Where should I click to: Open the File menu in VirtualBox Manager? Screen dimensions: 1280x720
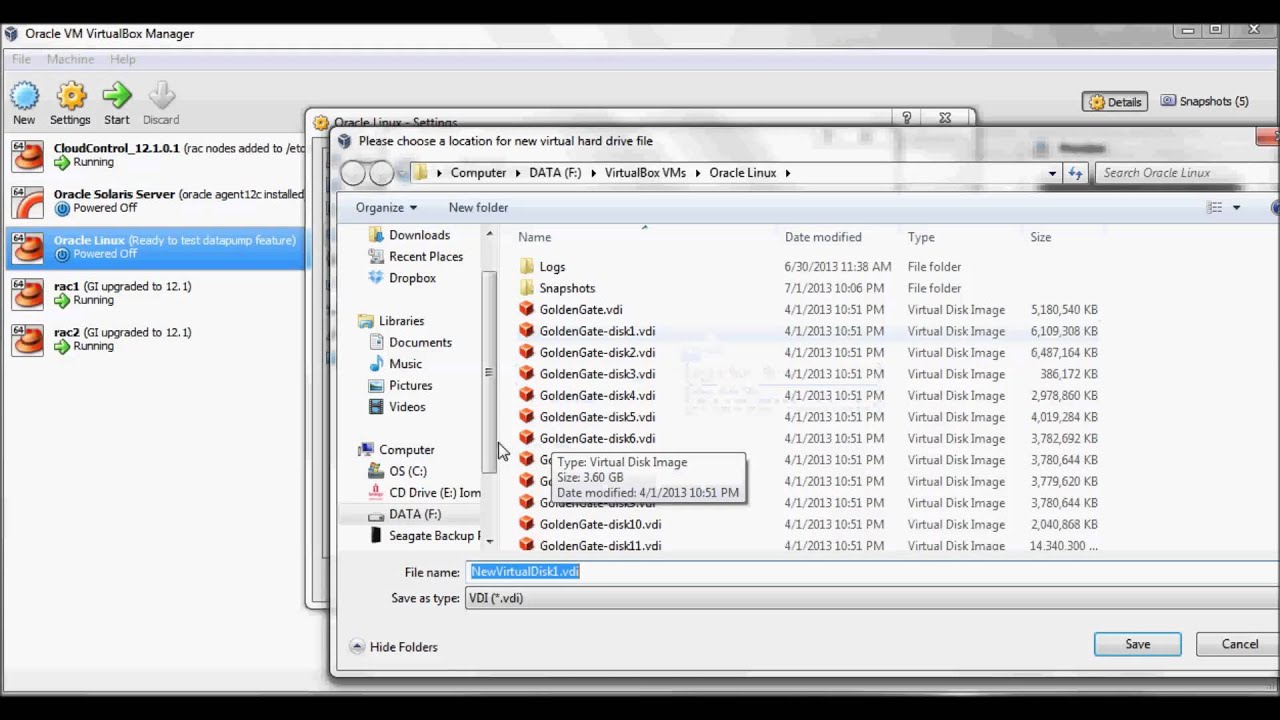coord(21,59)
